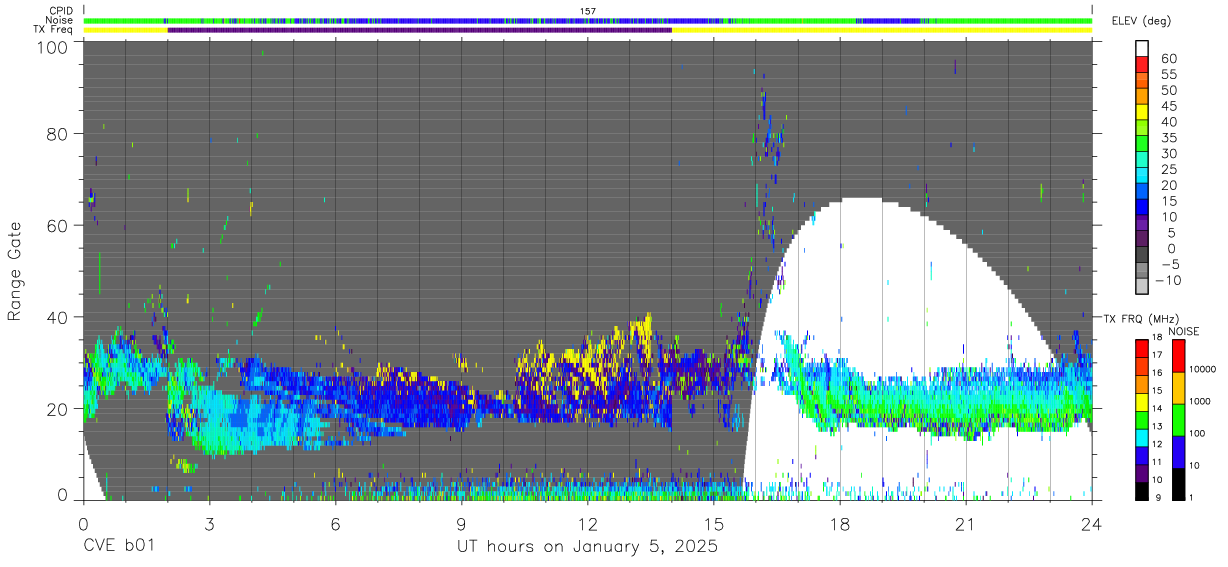Click y-axis tick label '20'
This screenshot has height=567, width=1228.
(58, 409)
